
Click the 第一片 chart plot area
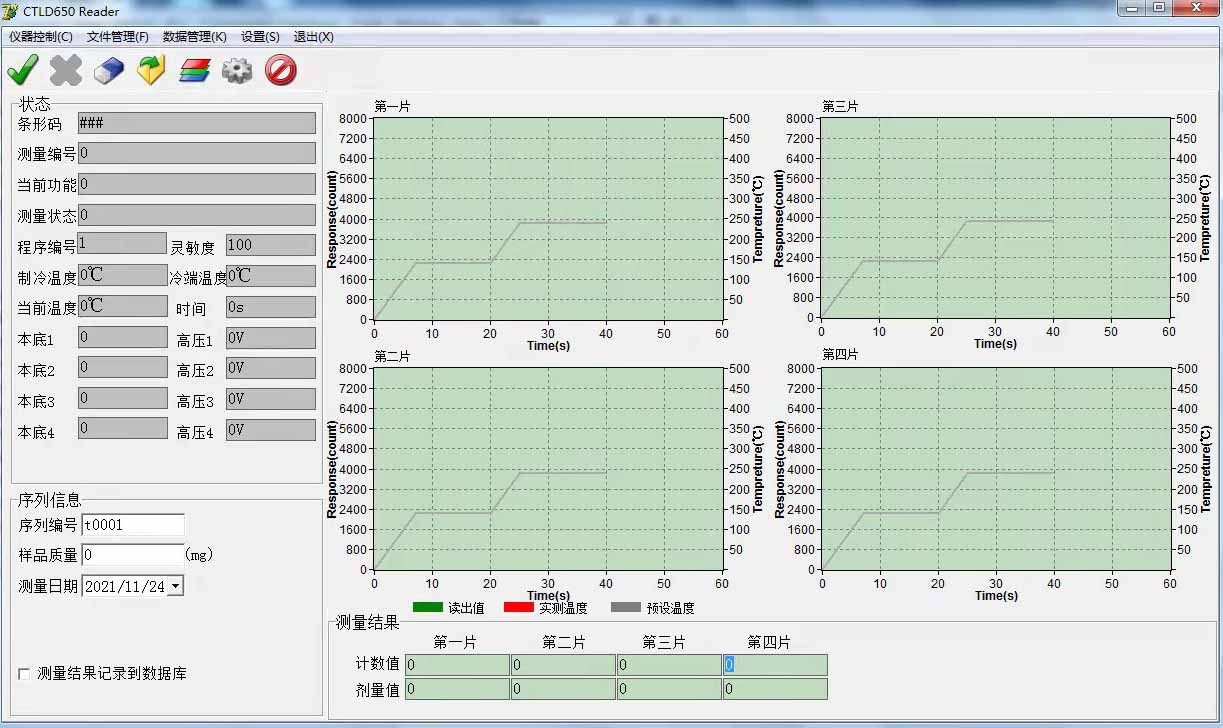tap(548, 219)
